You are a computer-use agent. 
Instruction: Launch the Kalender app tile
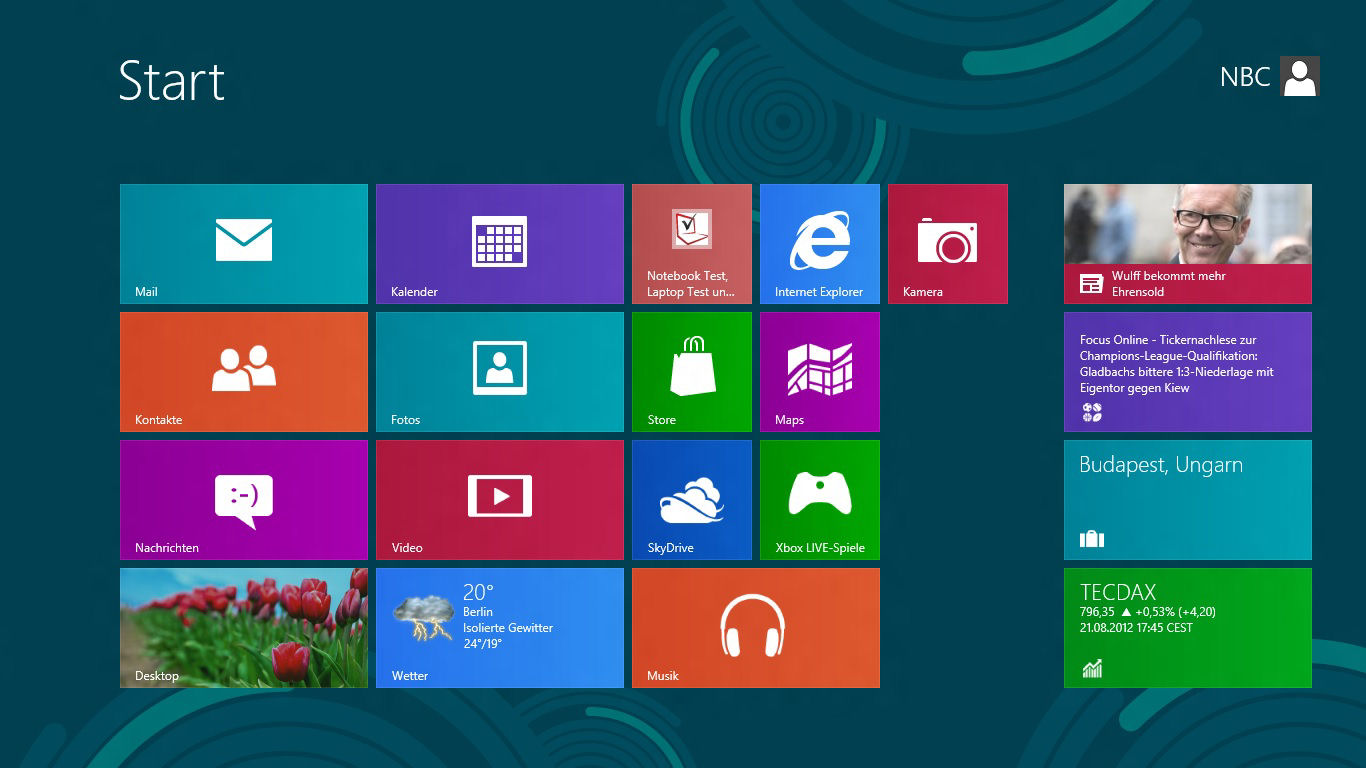[x=499, y=243]
